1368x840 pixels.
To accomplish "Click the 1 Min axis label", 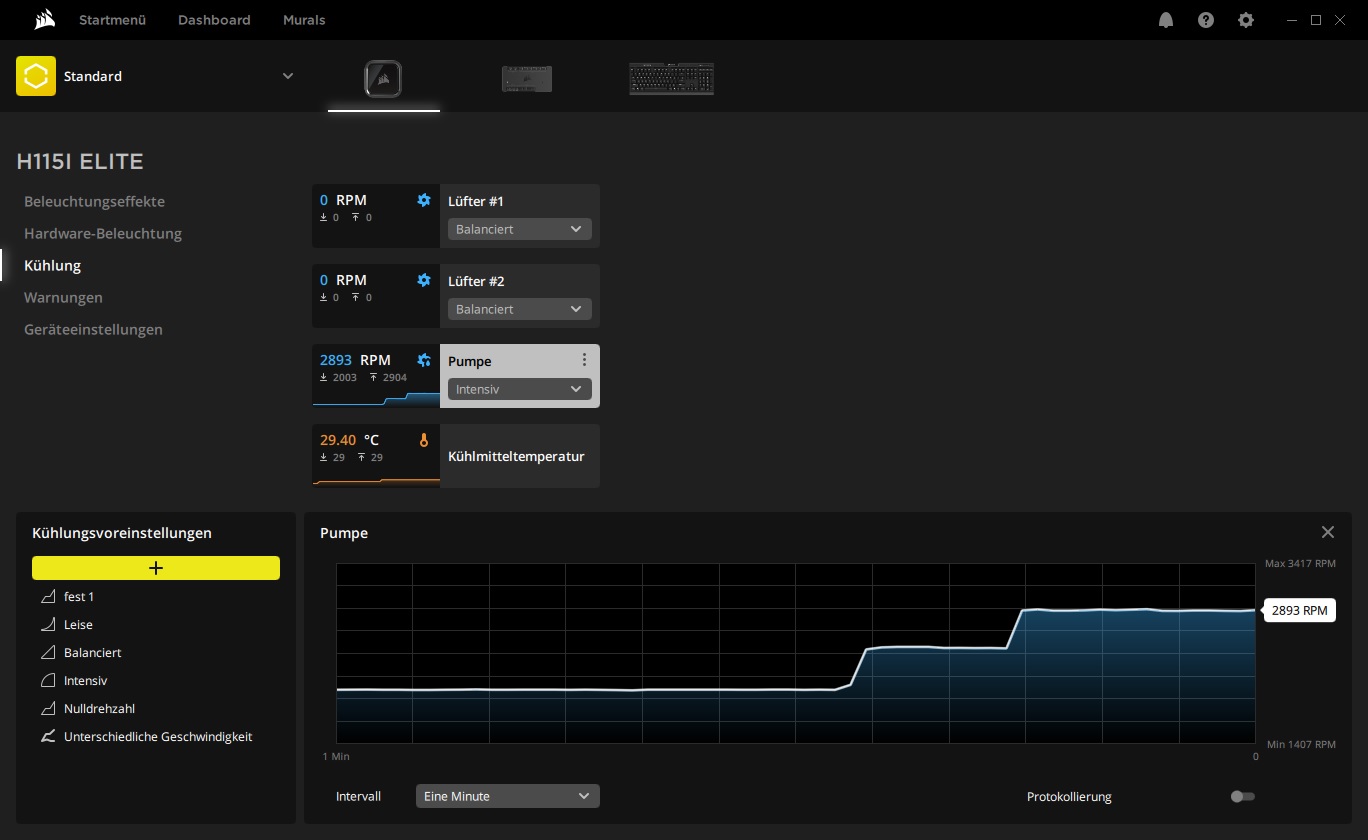I will point(336,757).
